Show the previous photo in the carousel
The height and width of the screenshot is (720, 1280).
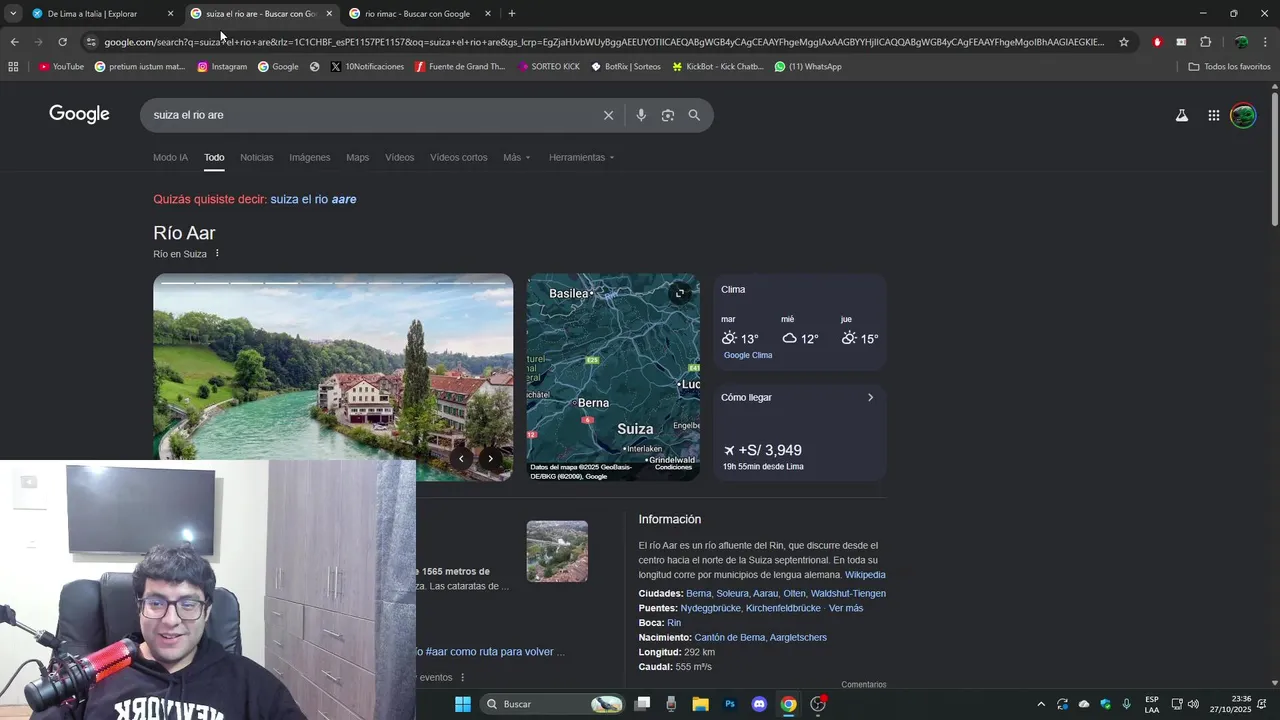tap(462, 459)
